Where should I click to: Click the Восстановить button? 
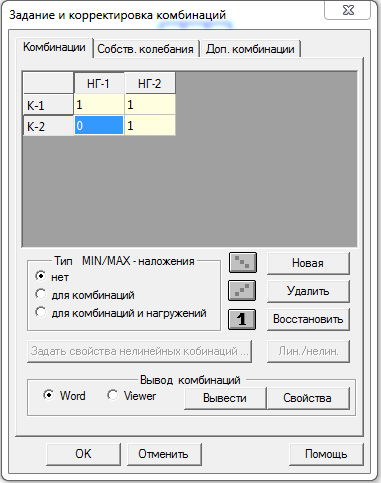(x=308, y=319)
